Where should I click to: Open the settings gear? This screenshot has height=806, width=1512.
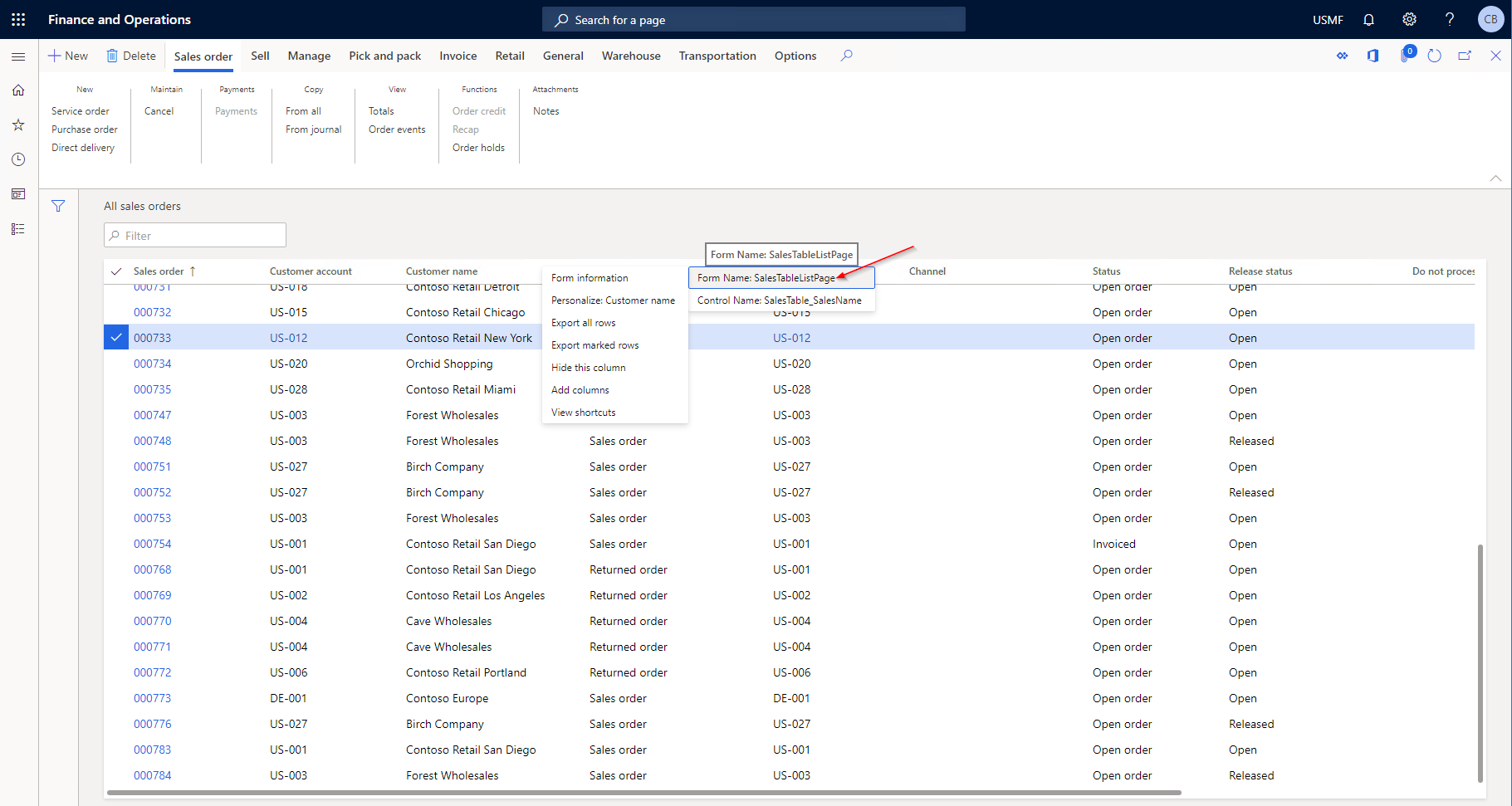pos(1409,19)
